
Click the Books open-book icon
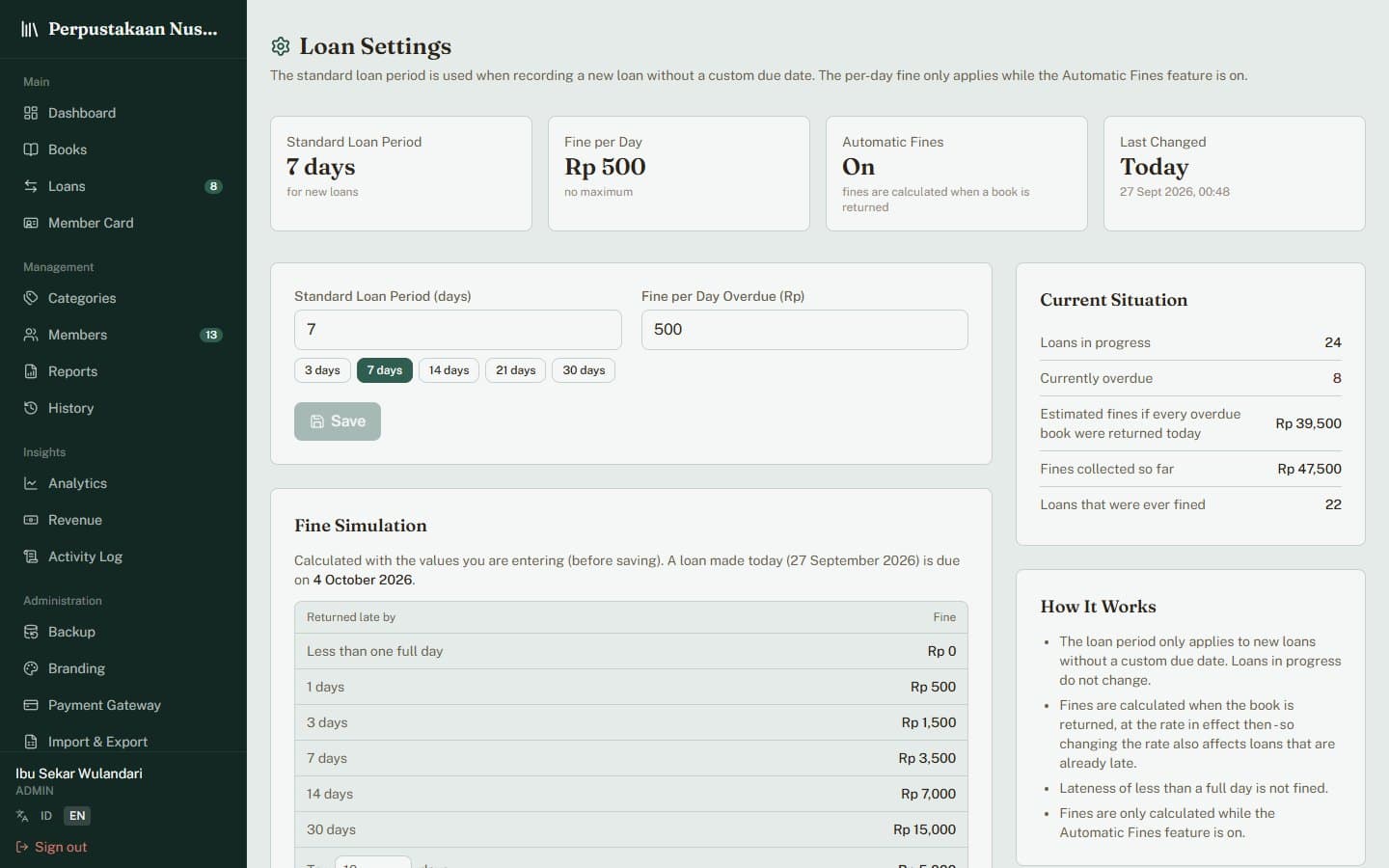click(31, 149)
